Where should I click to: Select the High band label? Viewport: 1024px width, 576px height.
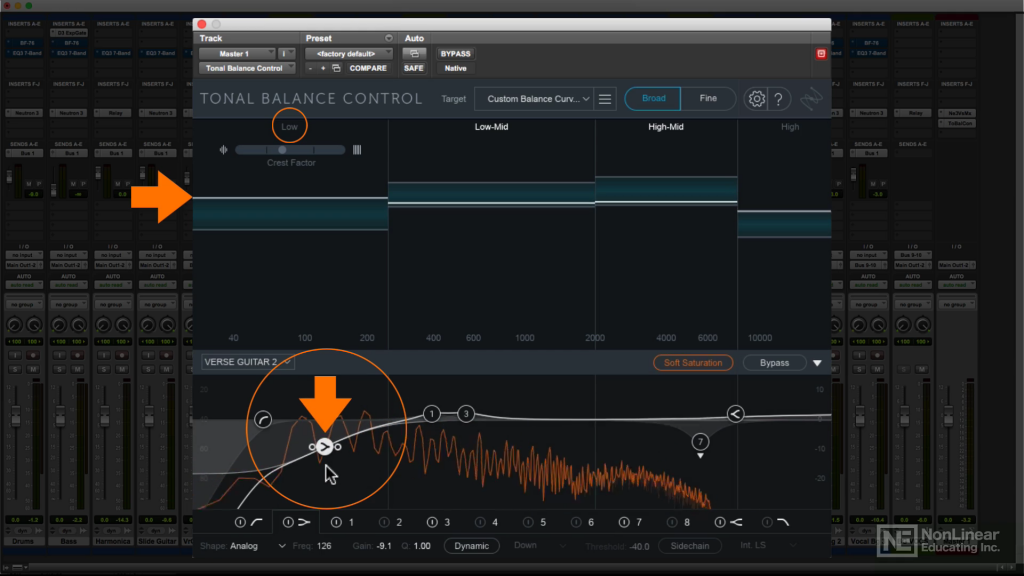coord(790,127)
